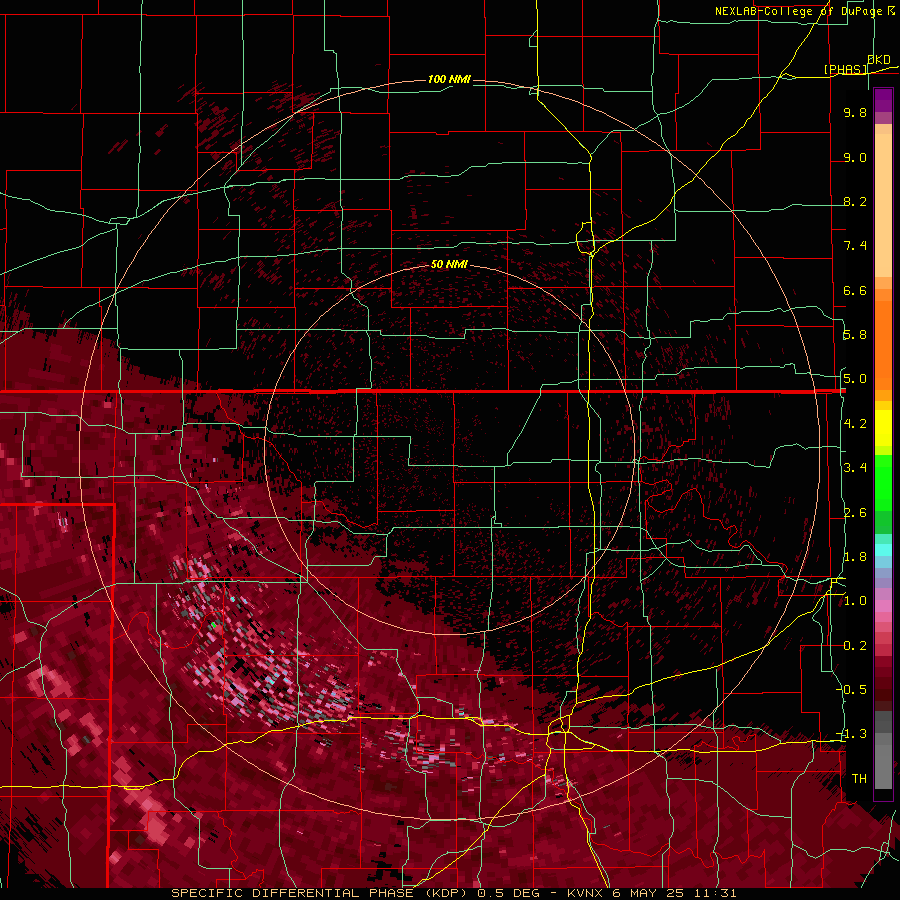Click the 8.2 value on the scale
This screenshot has height=900, width=900.
pos(855,201)
